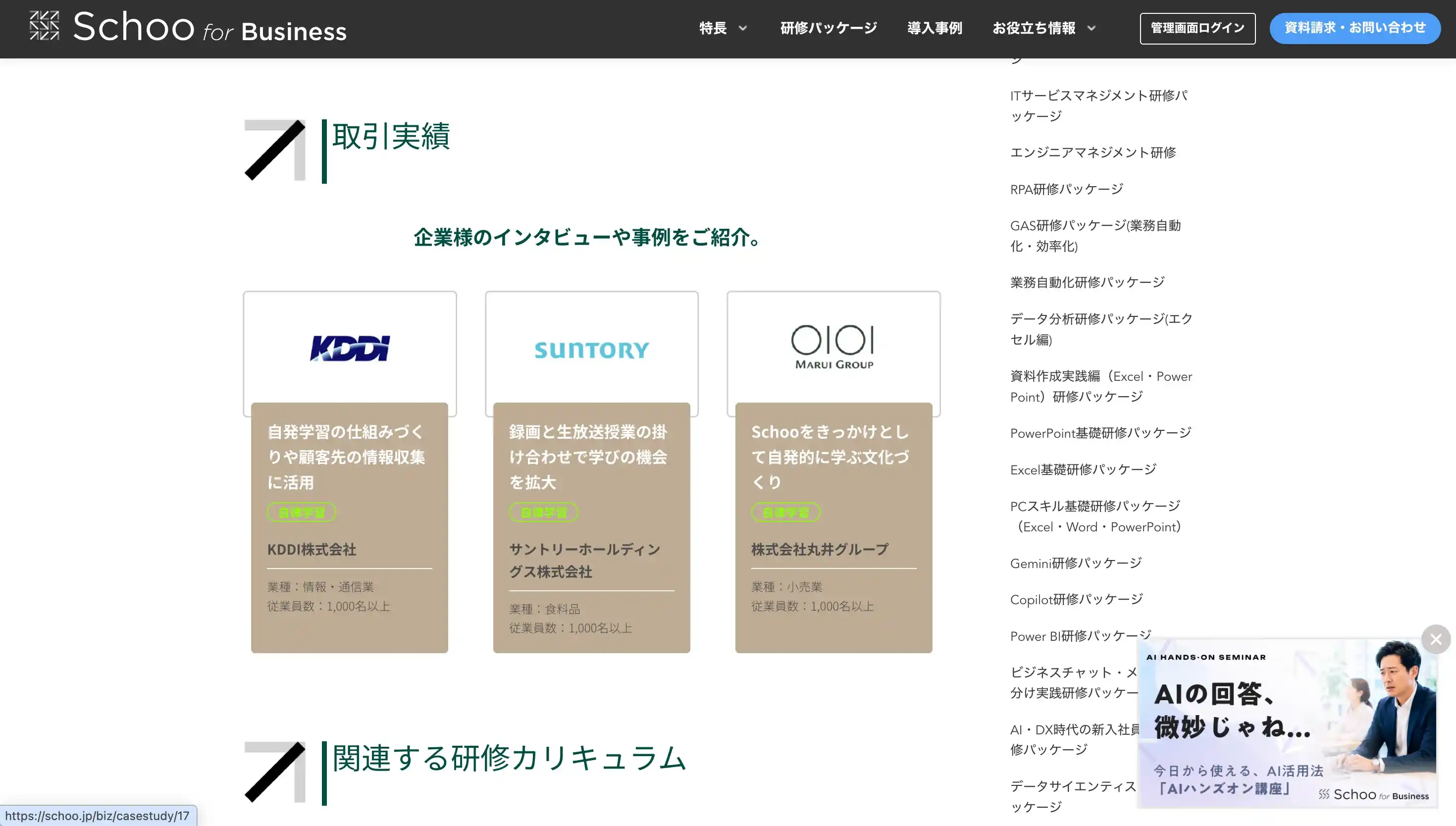Open エンジニアマネジメント研修 sidebar link
1456x826 pixels.
click(x=1093, y=153)
